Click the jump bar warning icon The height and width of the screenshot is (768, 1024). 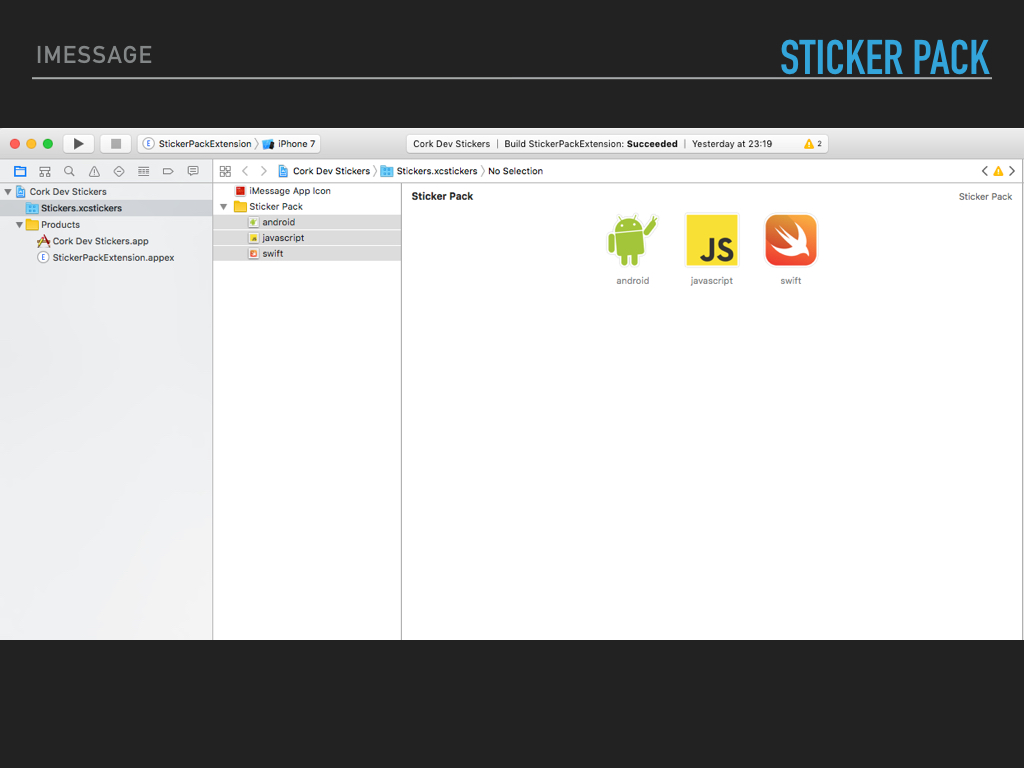point(998,171)
